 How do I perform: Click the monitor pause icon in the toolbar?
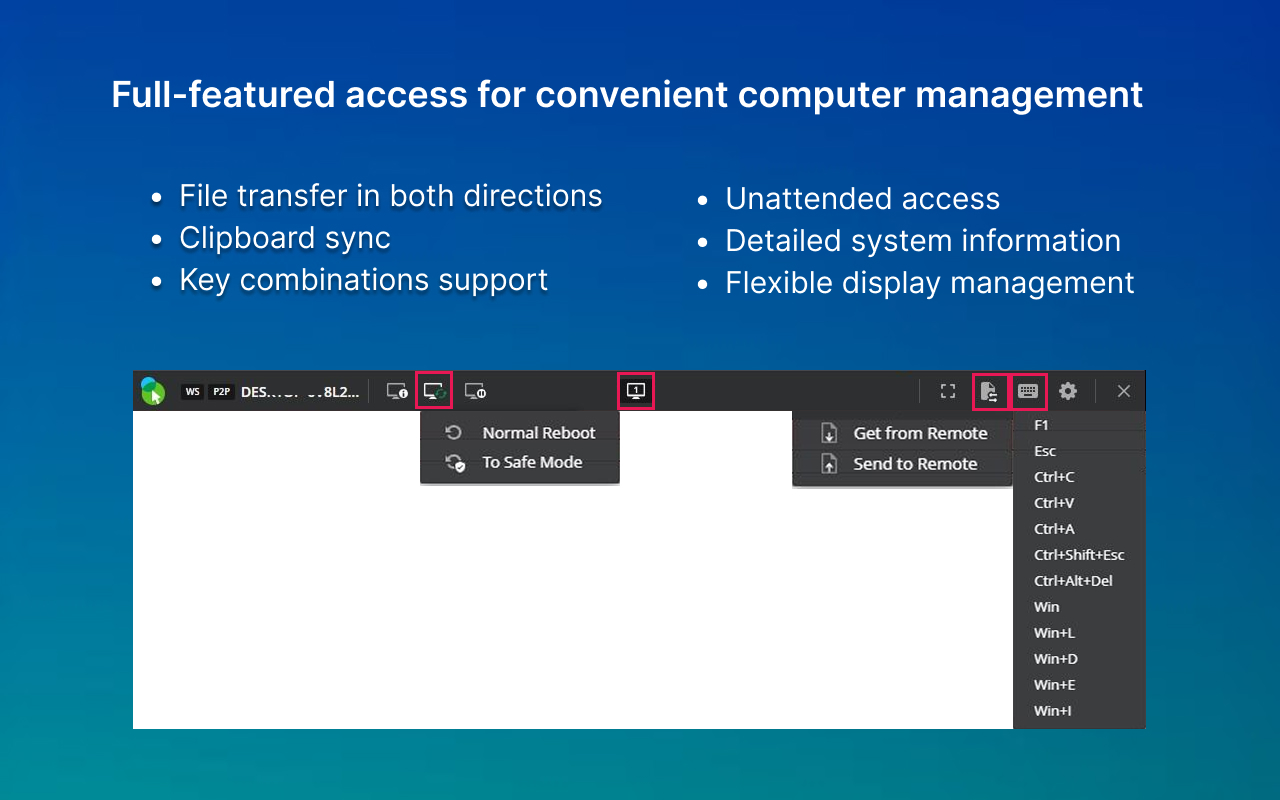tap(475, 391)
